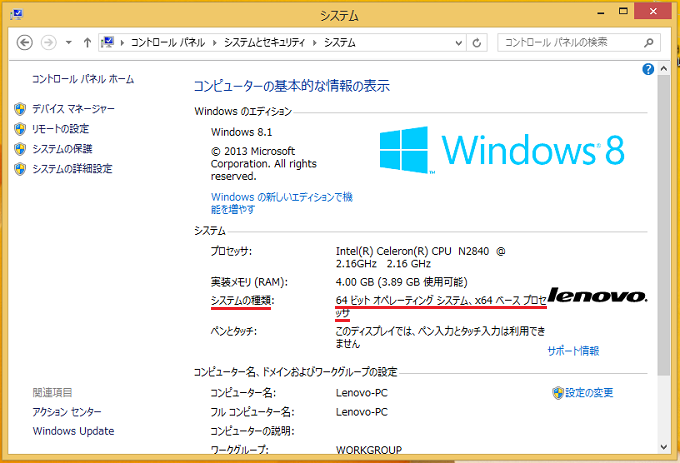Click shield icon beside リモートの設定

[x=20, y=129]
